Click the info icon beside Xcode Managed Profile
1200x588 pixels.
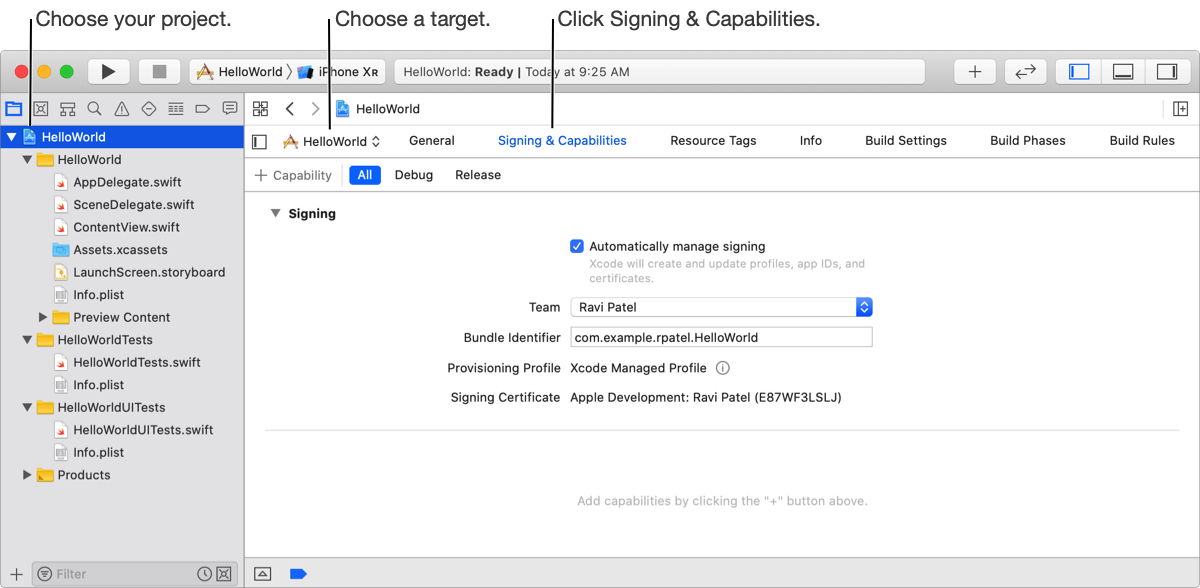pyautogui.click(x=722, y=368)
